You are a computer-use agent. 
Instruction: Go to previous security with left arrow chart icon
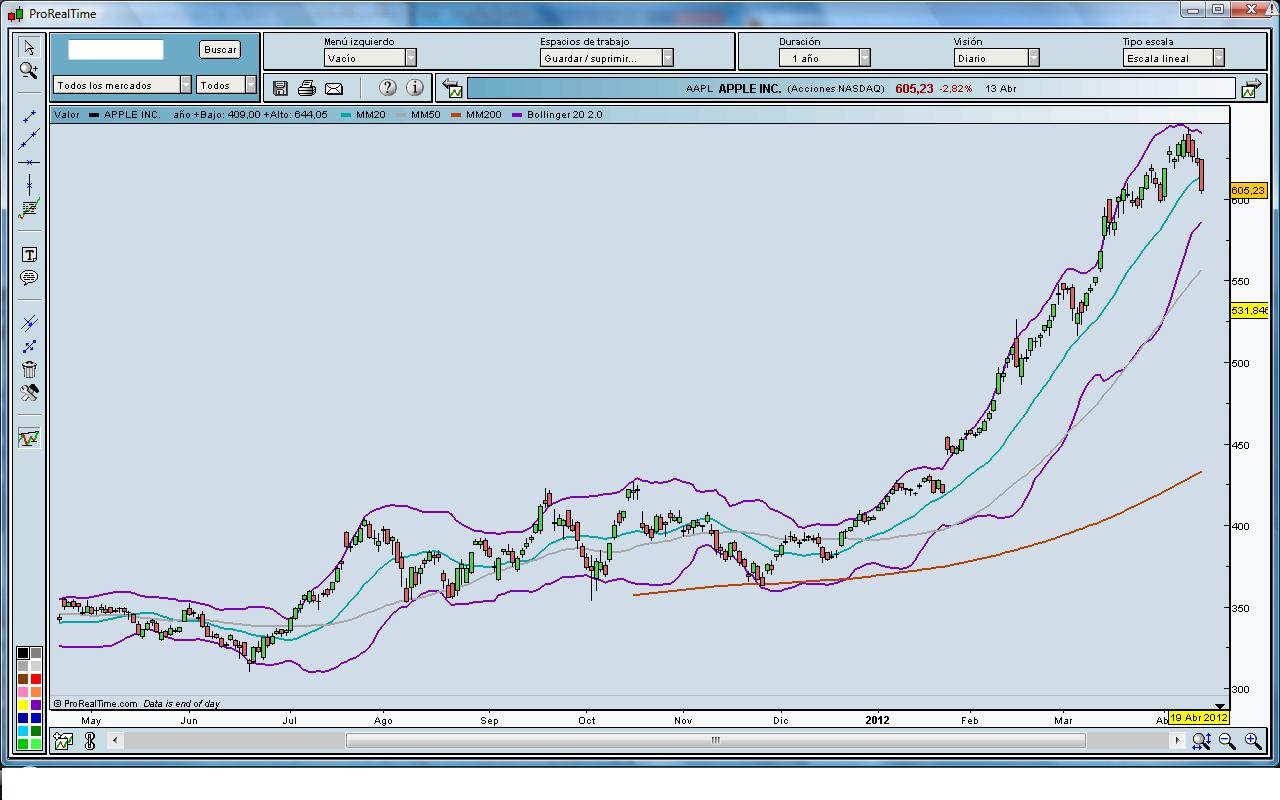[452, 88]
